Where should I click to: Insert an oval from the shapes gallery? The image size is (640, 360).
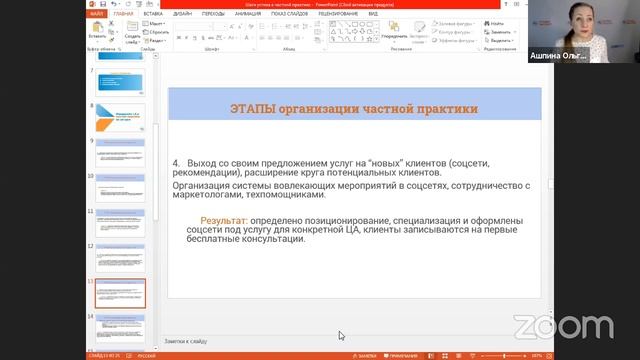pos(362,24)
